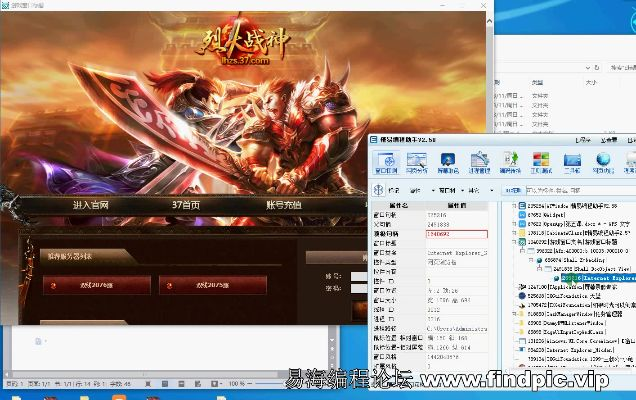Open the 窗口探测 window detection tool
The height and width of the screenshot is (400, 636).
pos(386,163)
